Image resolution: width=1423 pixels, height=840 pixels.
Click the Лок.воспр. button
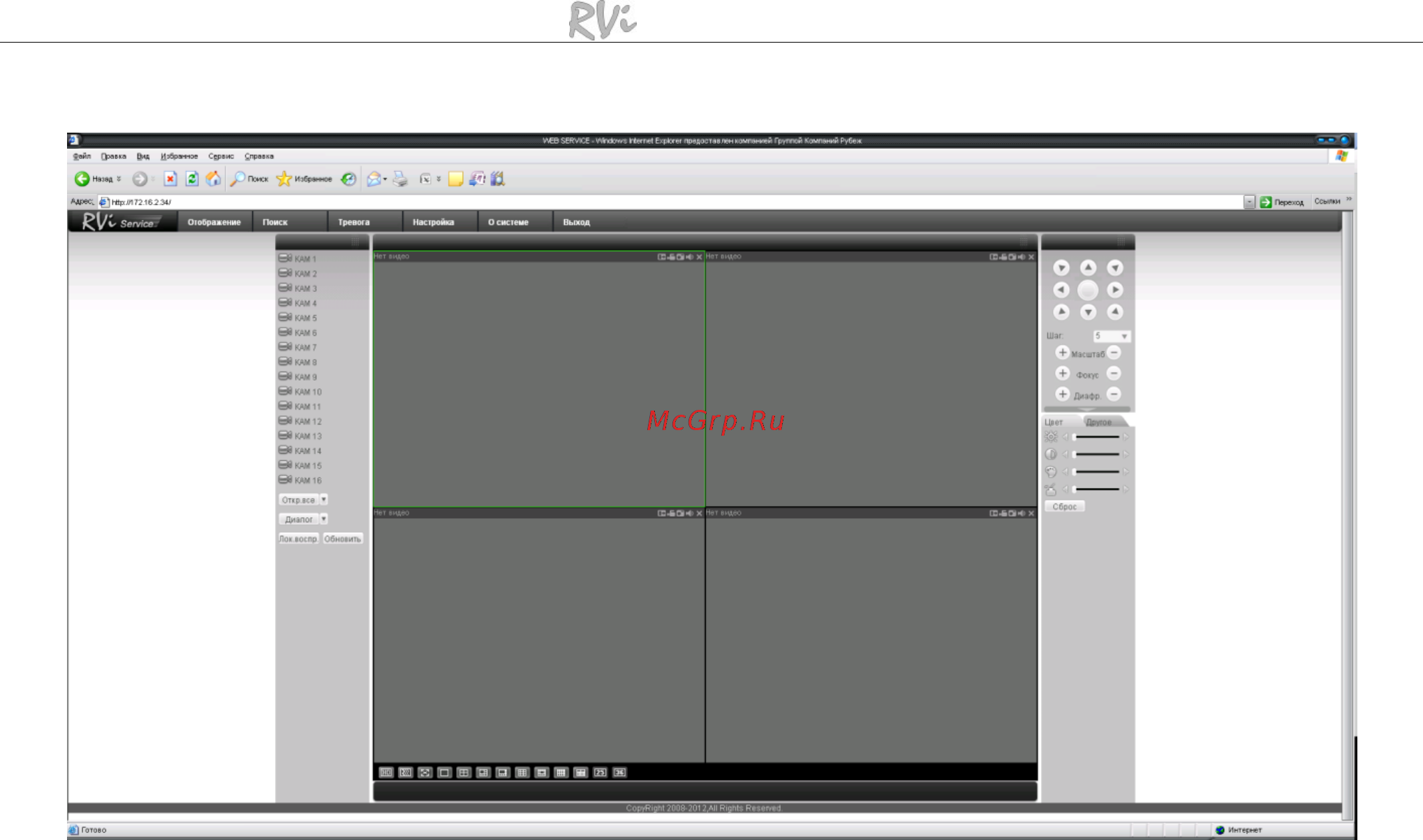[x=299, y=539]
